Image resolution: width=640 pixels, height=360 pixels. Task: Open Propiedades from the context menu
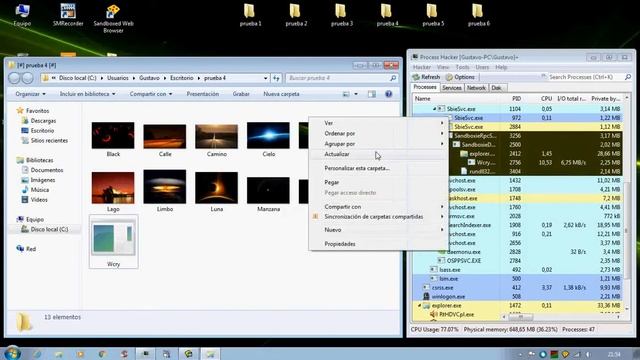[x=378, y=244]
